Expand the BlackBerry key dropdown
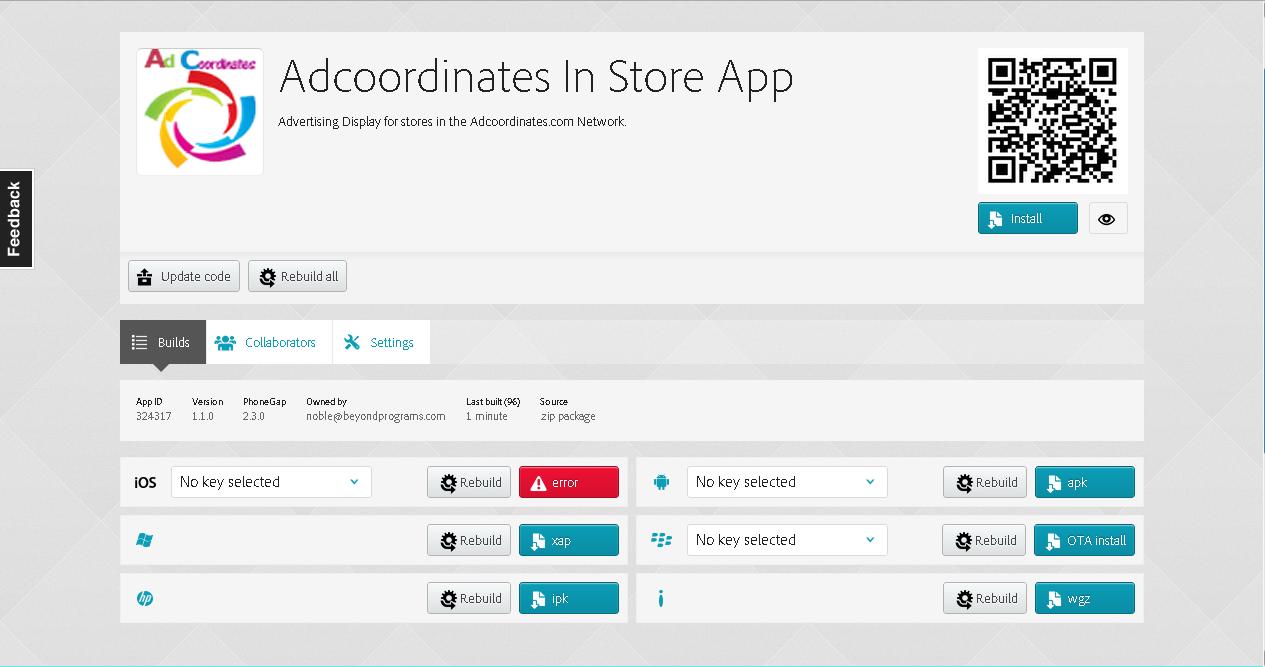This screenshot has width=1265, height=667. point(787,540)
